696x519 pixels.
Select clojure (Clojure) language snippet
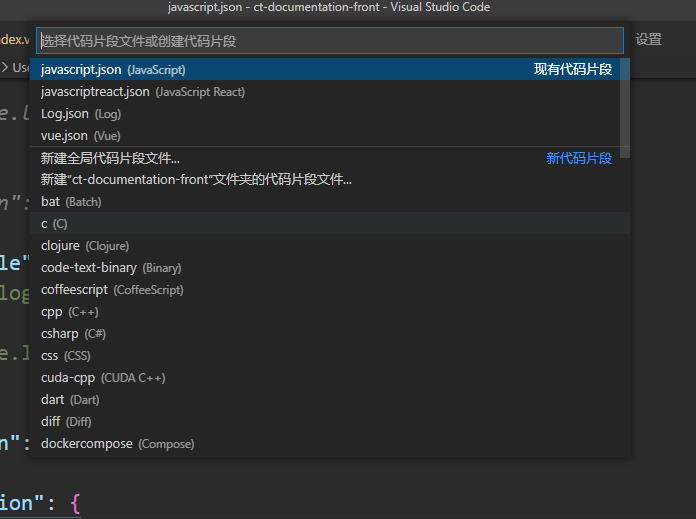[330, 246]
